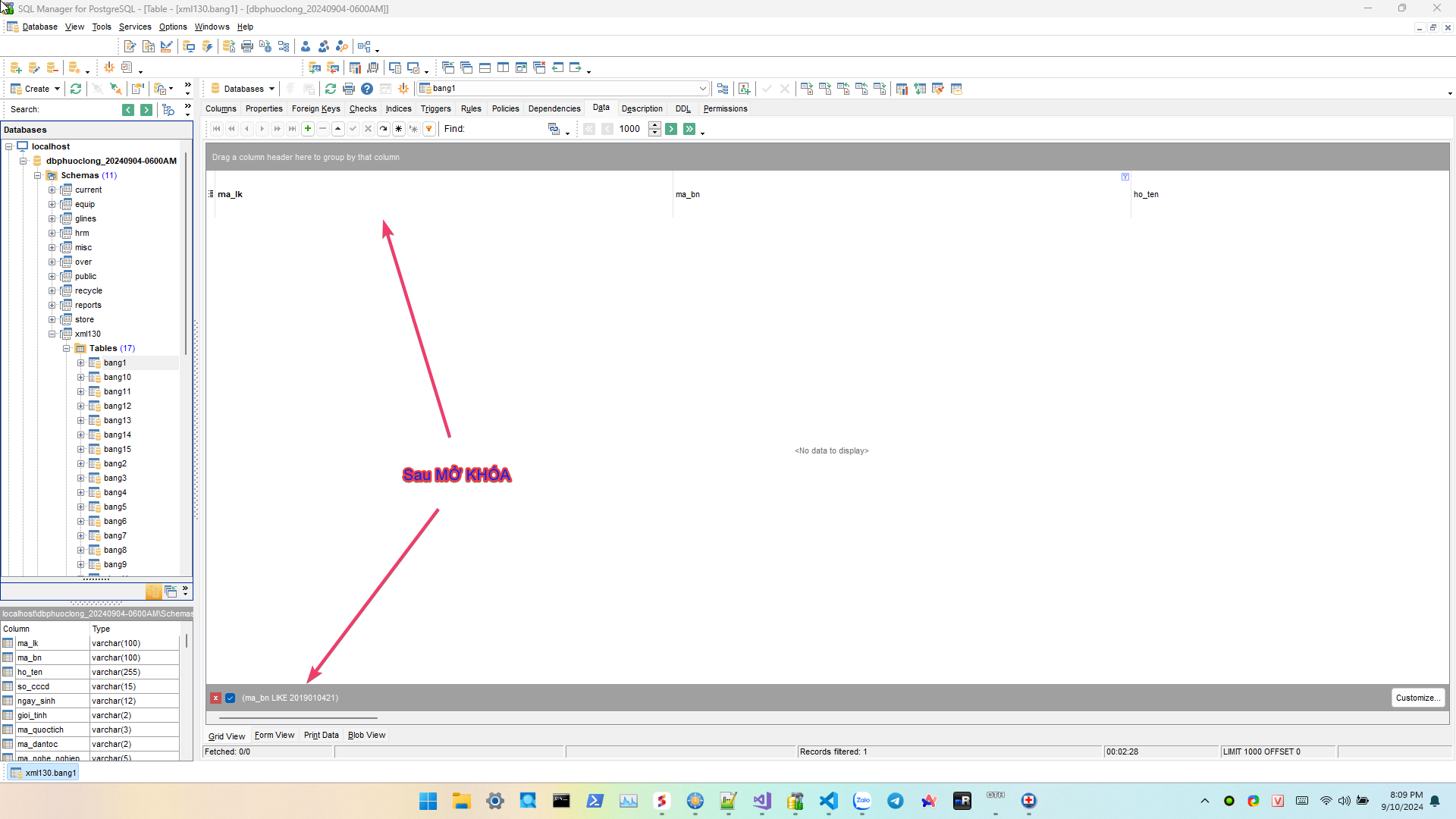Click the green Insert record plus icon
The image size is (1456, 819).
point(308,129)
